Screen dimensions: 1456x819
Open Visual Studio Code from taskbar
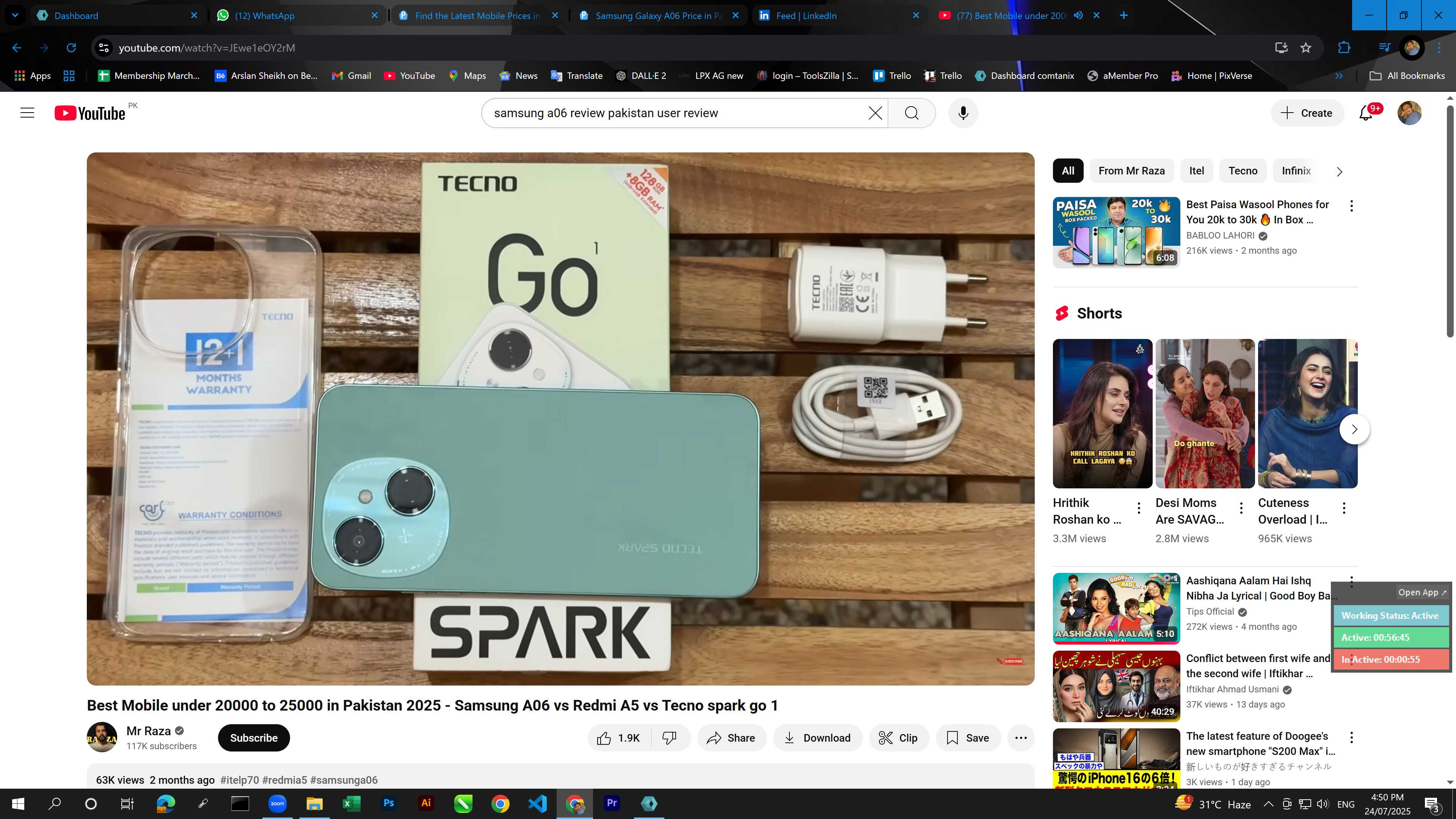[538, 803]
